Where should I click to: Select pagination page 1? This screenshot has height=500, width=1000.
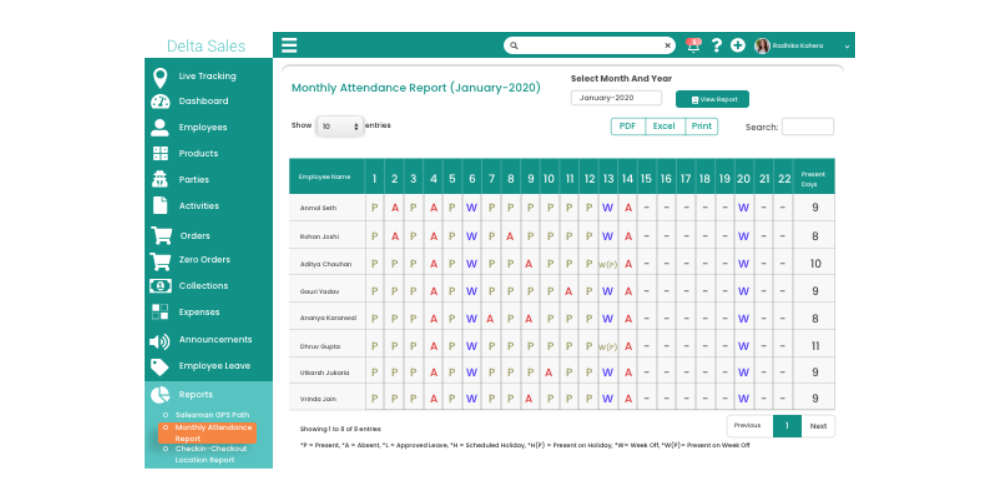coord(787,425)
